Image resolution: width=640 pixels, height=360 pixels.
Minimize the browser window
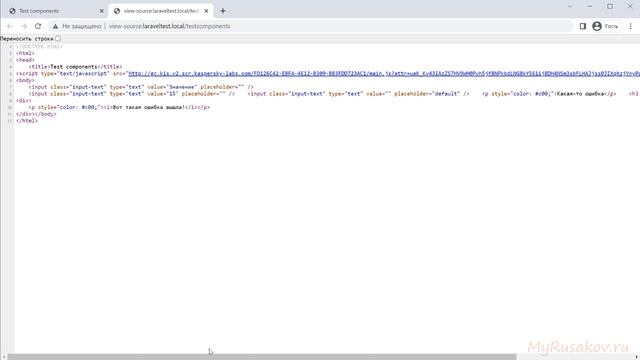590,6
